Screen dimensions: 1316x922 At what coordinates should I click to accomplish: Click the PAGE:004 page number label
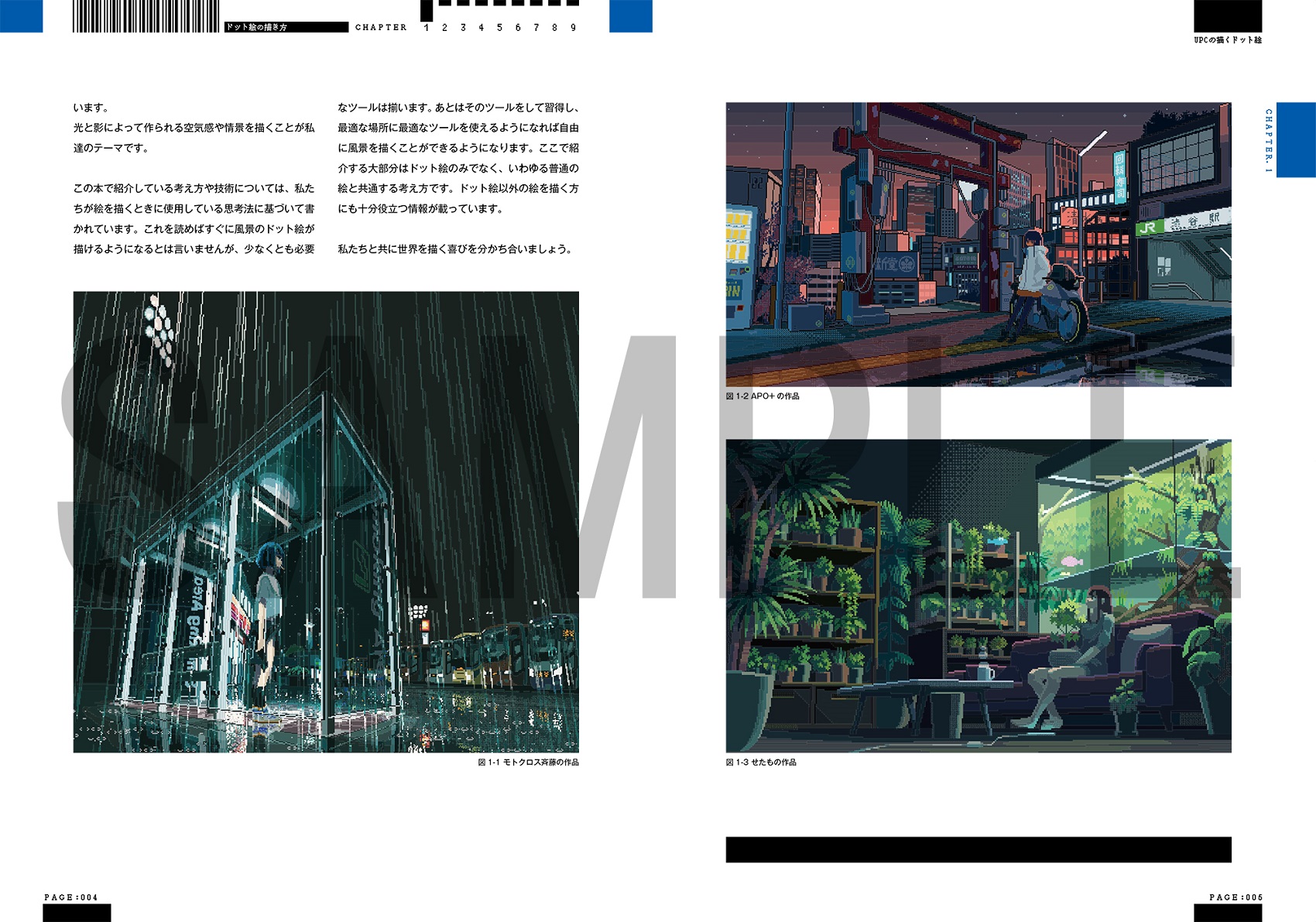click(x=71, y=897)
